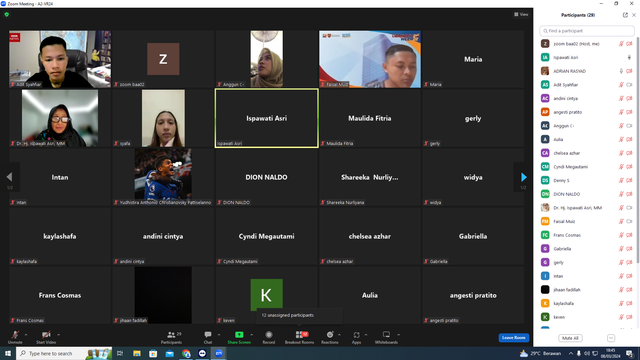Image resolution: width=640 pixels, height=360 pixels.
Task: Open Microsoft Store from taskbar
Action: (x=153, y=353)
